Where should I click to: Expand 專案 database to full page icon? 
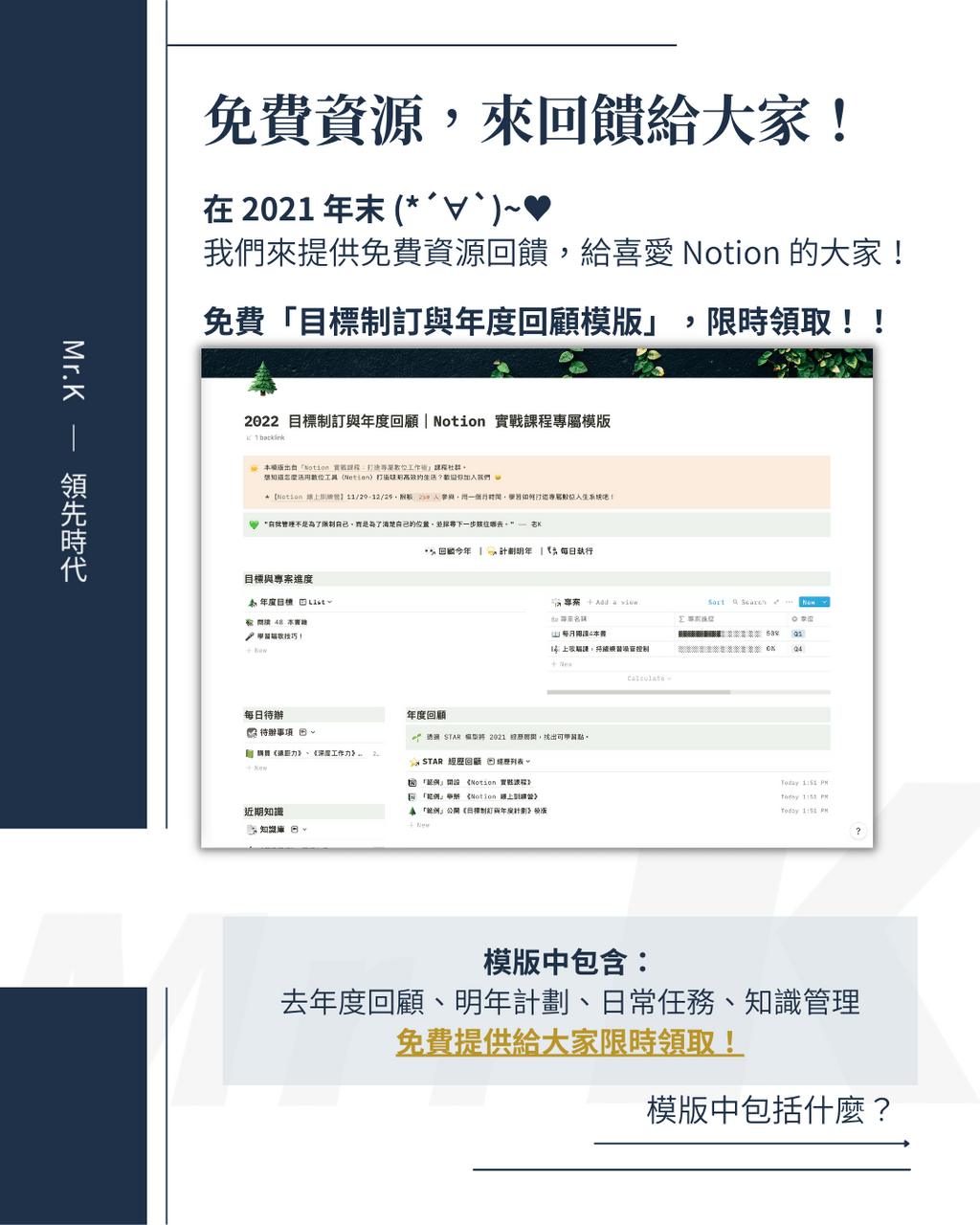(776, 602)
